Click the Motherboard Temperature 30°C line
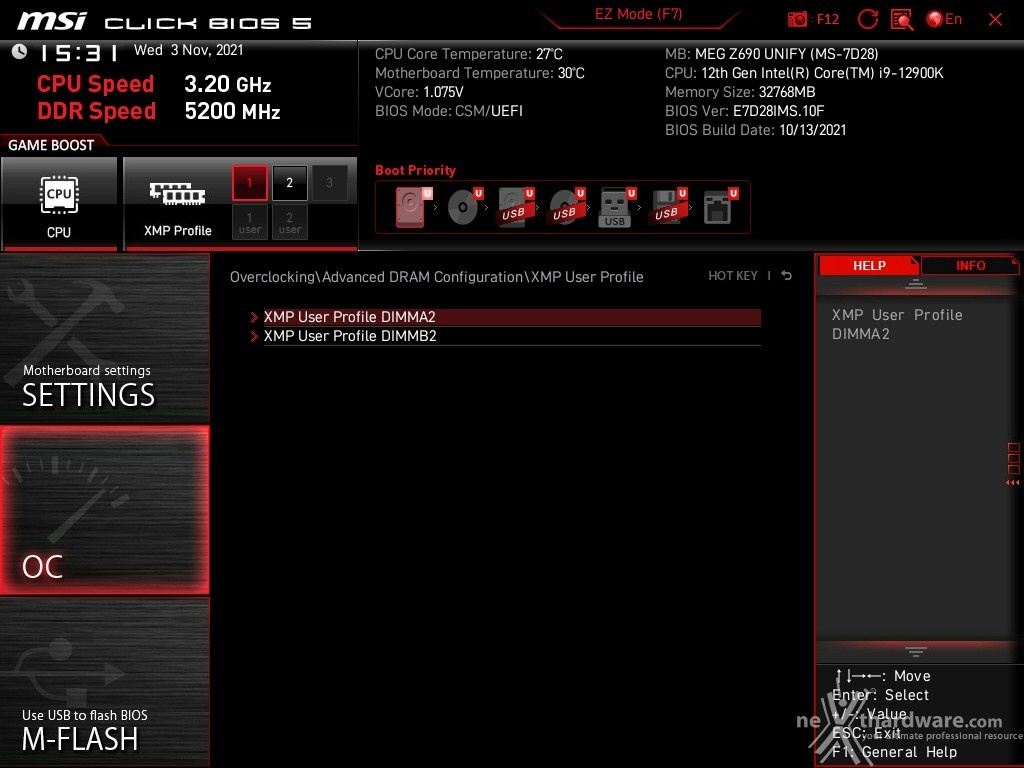 coord(480,73)
